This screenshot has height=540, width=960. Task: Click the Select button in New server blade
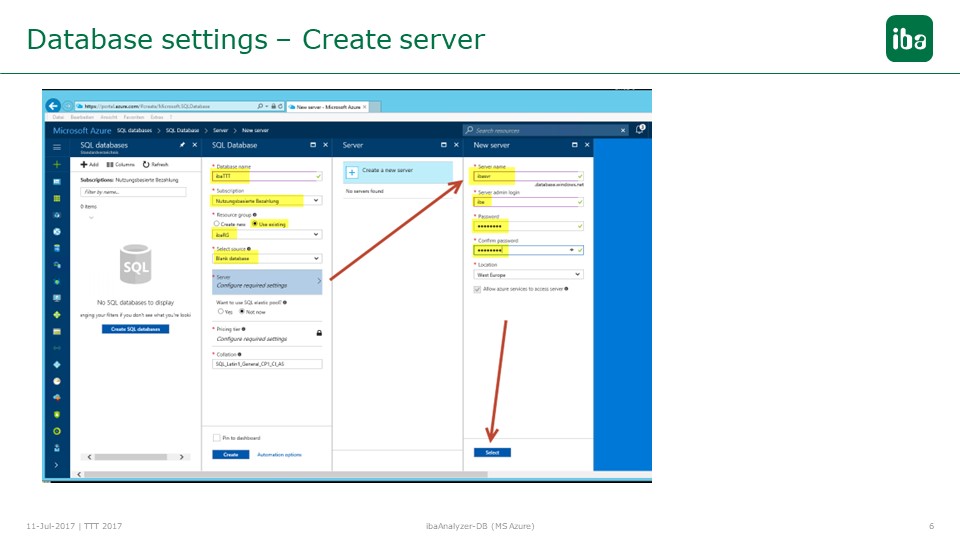click(492, 452)
